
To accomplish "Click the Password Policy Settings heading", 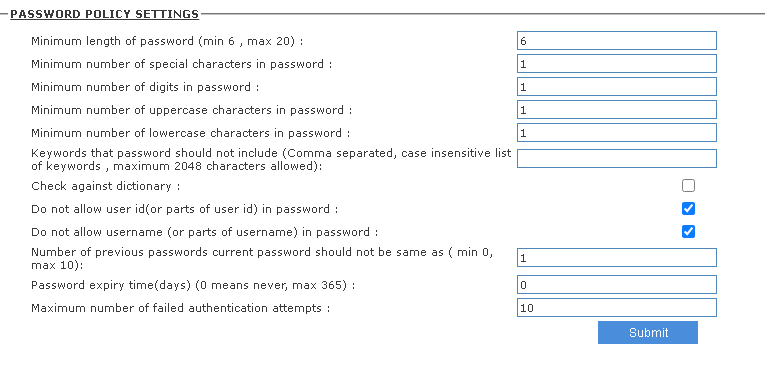I will [x=104, y=14].
